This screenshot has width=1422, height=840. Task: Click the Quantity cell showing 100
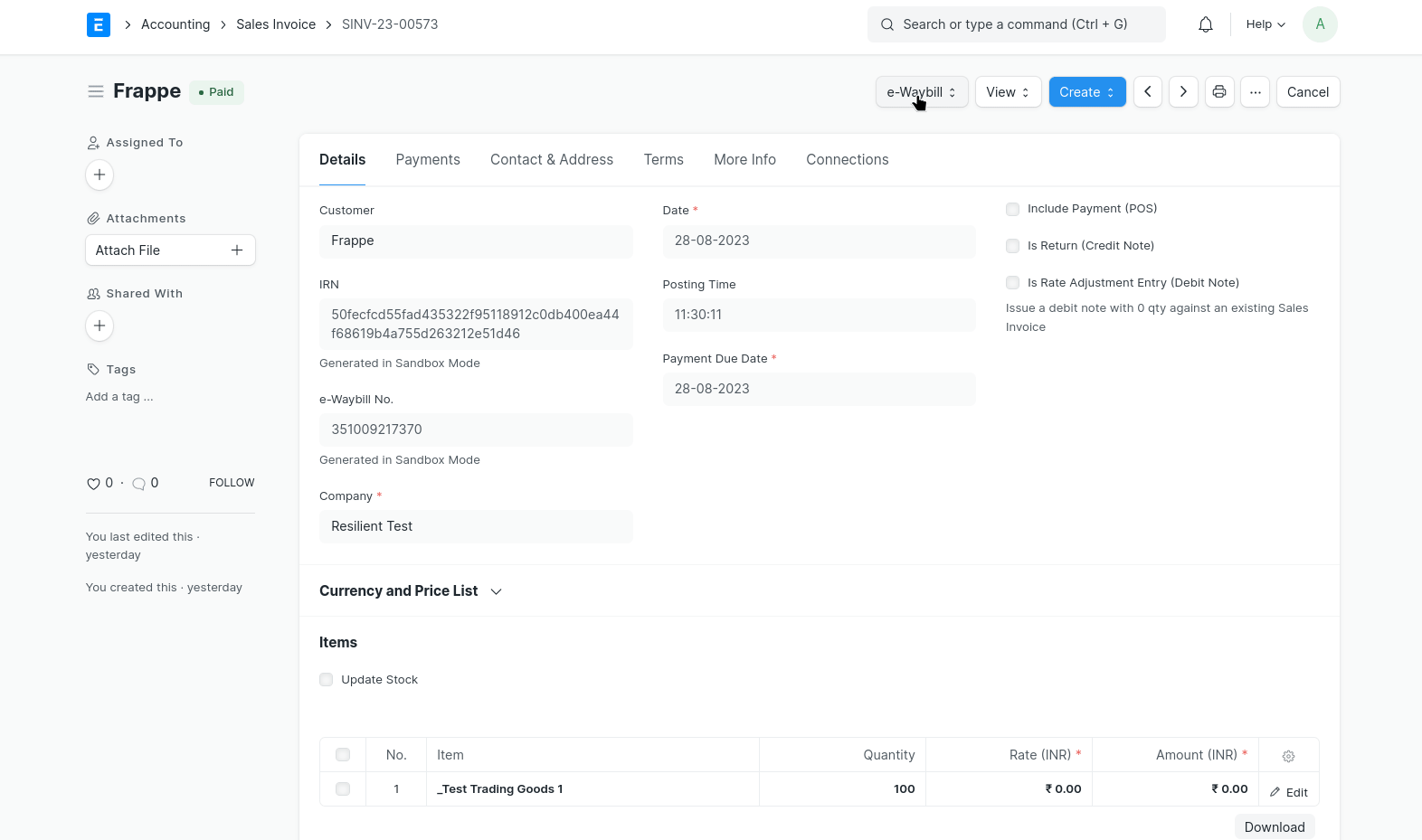click(842, 789)
